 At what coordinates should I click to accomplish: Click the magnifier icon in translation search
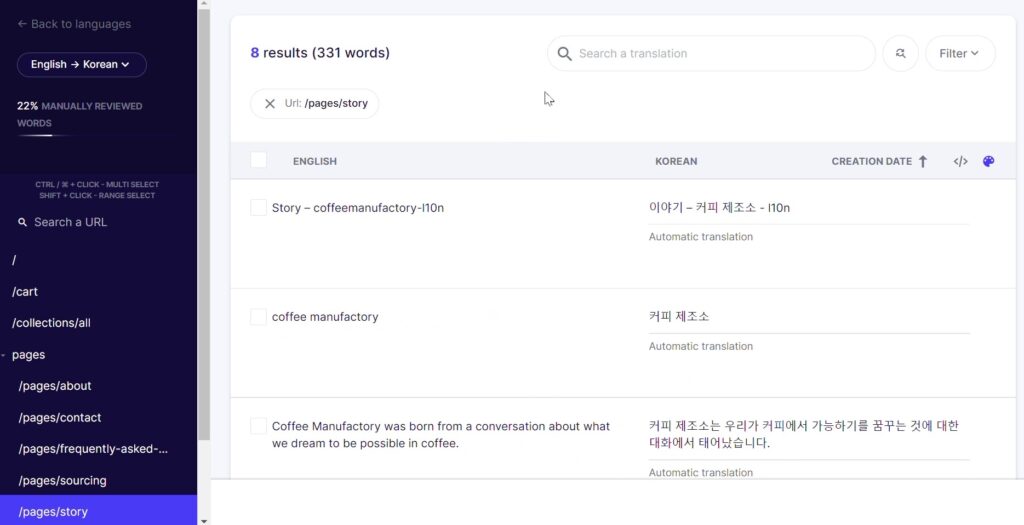tap(565, 54)
